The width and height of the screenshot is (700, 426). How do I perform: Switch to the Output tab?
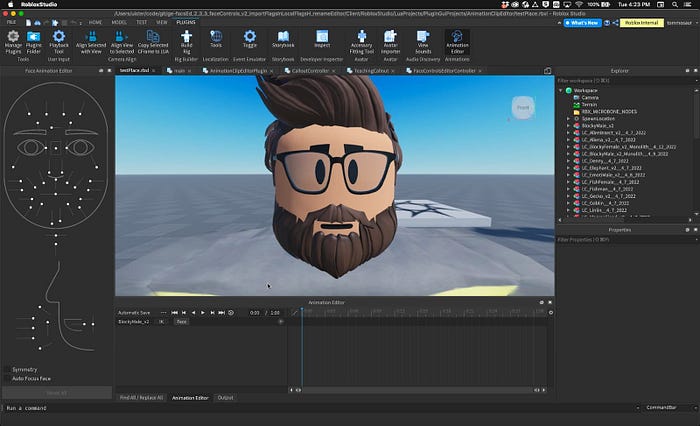[x=226, y=397]
